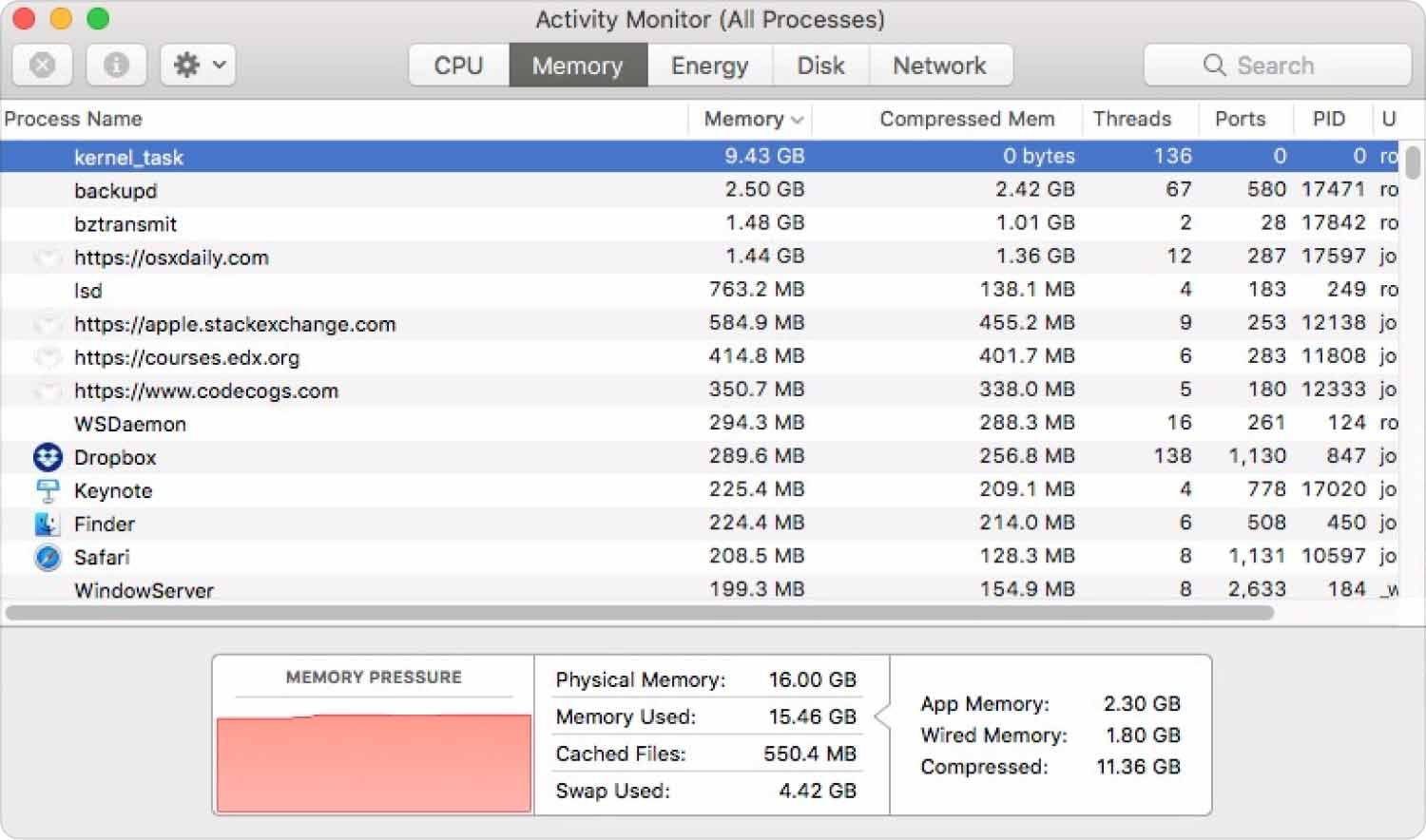This screenshot has width=1426, height=840.
Task: Select the Keynote process name
Action: click(113, 490)
